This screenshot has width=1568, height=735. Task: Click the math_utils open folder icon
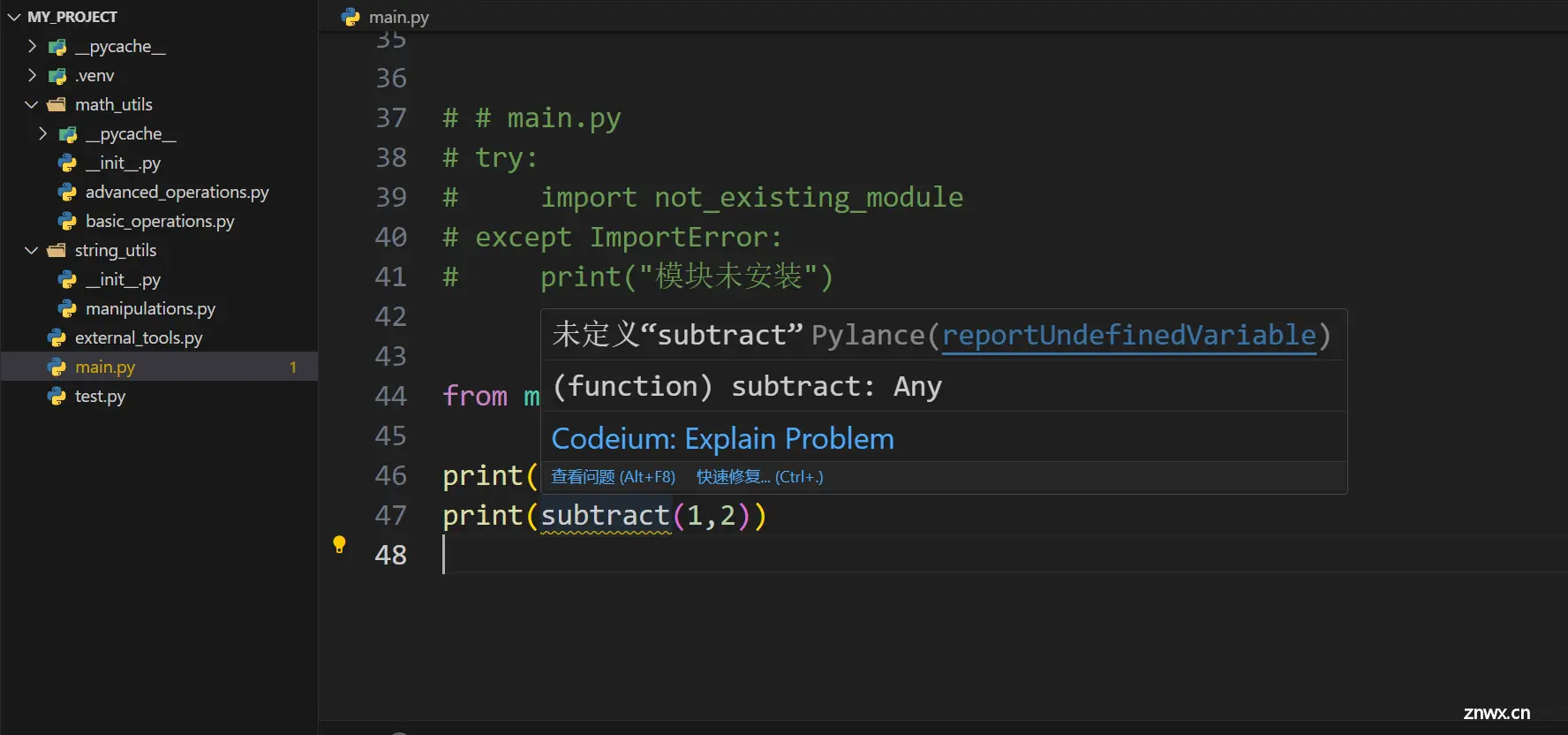[x=57, y=104]
